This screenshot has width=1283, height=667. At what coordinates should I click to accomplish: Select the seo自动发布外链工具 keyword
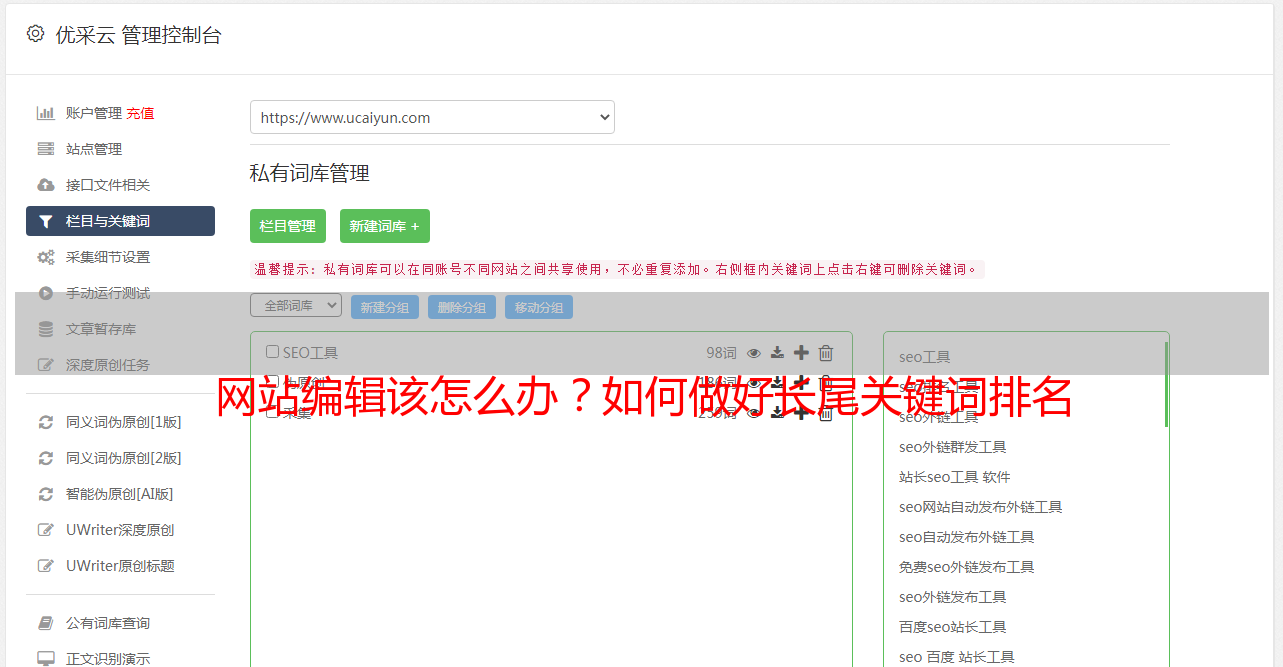(x=967, y=537)
